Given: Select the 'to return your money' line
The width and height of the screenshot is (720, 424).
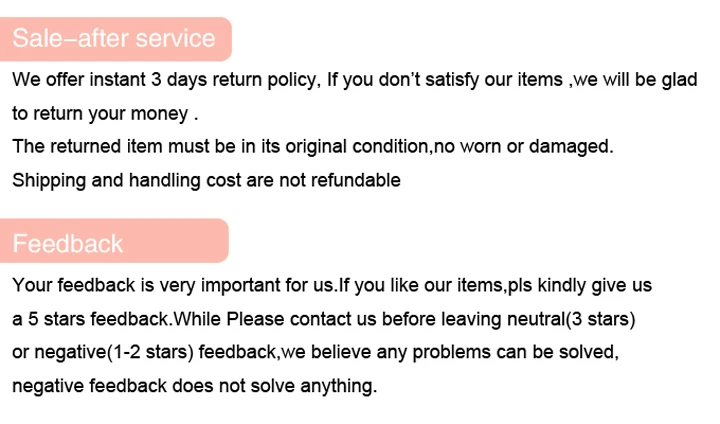Looking at the screenshot, I should tap(105, 114).
